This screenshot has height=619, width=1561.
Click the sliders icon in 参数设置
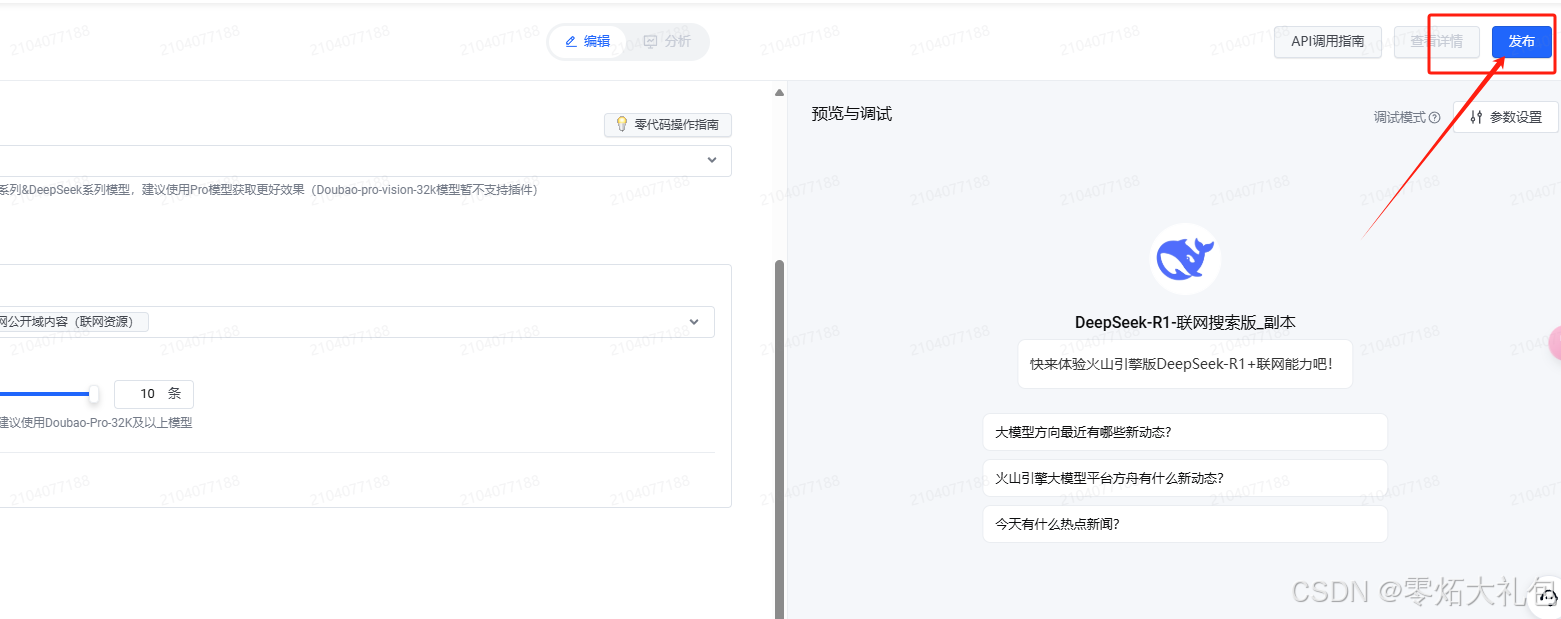coord(1476,117)
